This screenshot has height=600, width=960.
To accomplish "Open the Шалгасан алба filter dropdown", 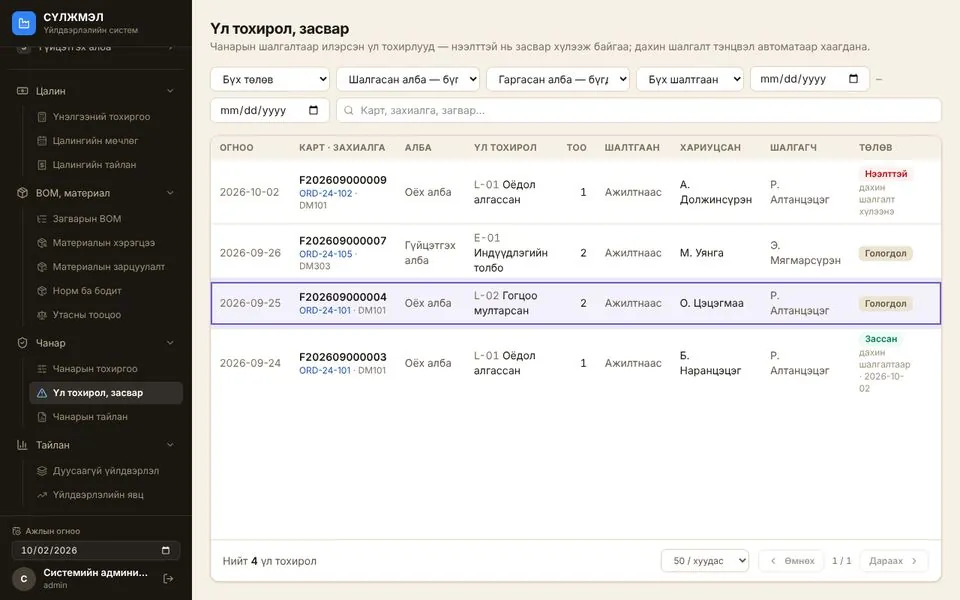I will pyautogui.click(x=408, y=79).
